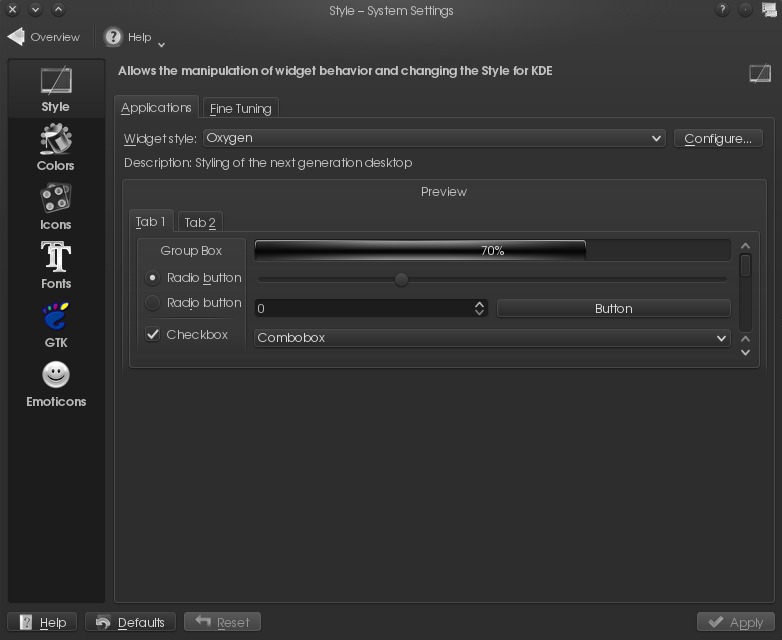Open the Colors settings module

point(56,148)
